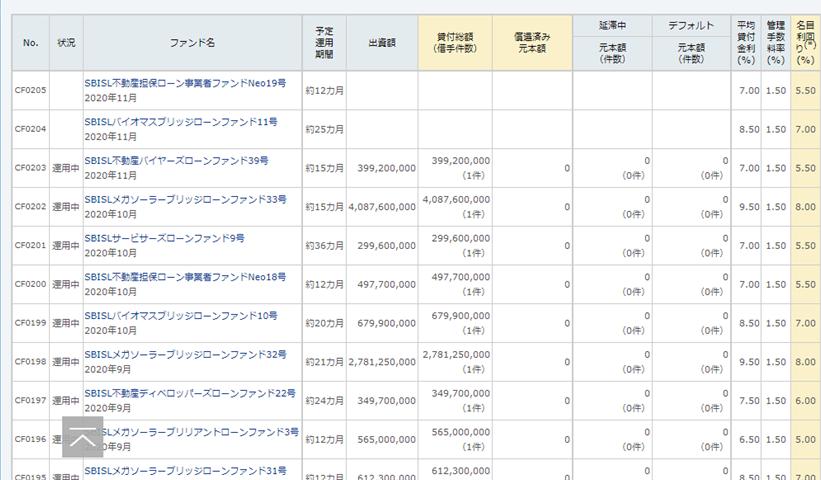Open SBISLサービサーズローンファンド9号 link
821x480 pixels.
point(164,238)
